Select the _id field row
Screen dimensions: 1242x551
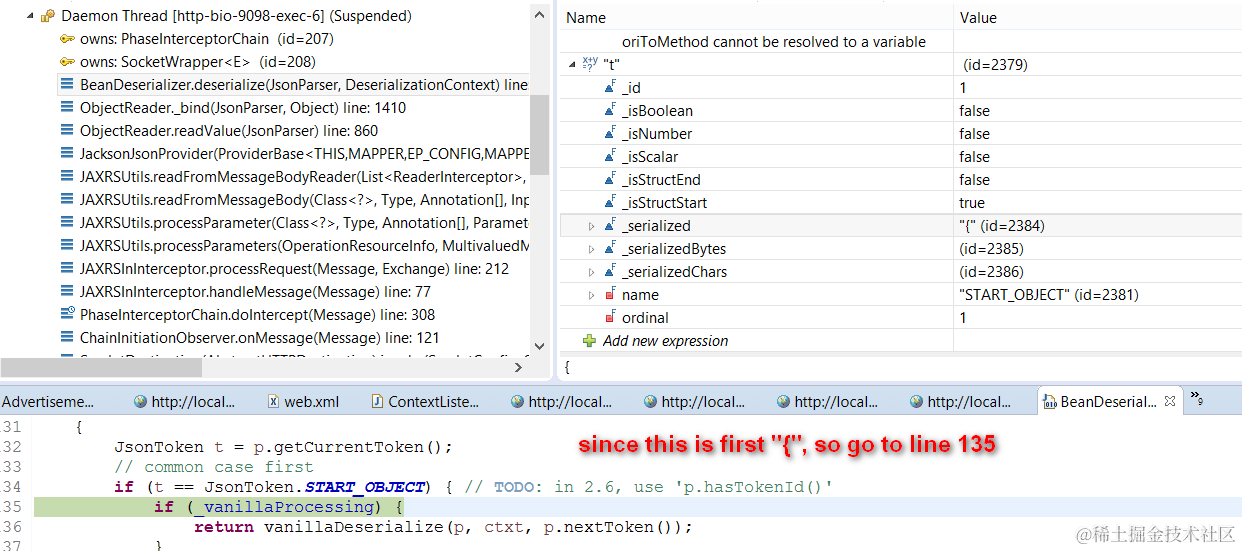coord(900,88)
